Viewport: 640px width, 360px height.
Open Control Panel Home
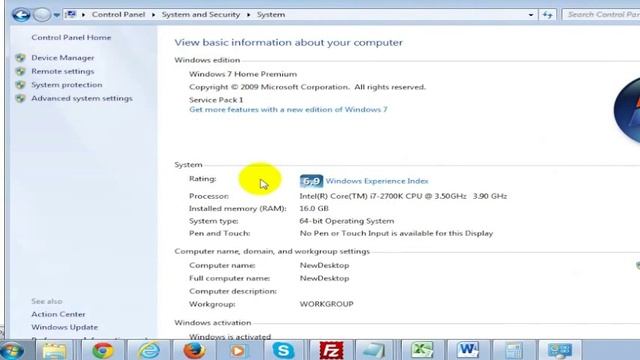click(71, 38)
